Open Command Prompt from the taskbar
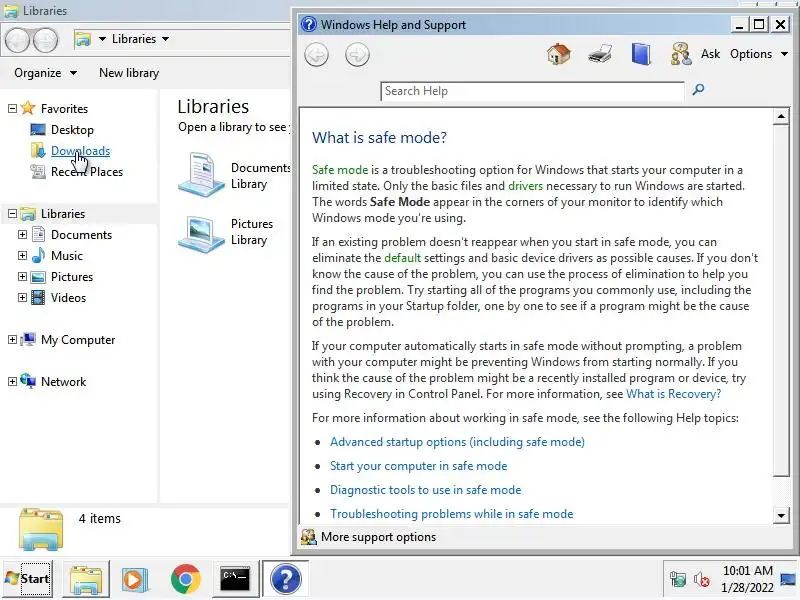This screenshot has width=800, height=600. pyautogui.click(x=235, y=579)
